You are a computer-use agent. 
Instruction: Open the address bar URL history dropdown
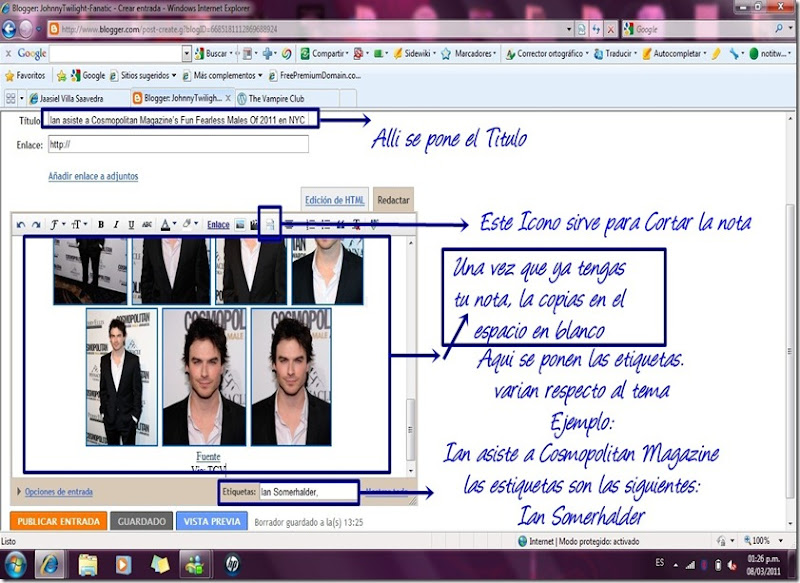[569, 29]
